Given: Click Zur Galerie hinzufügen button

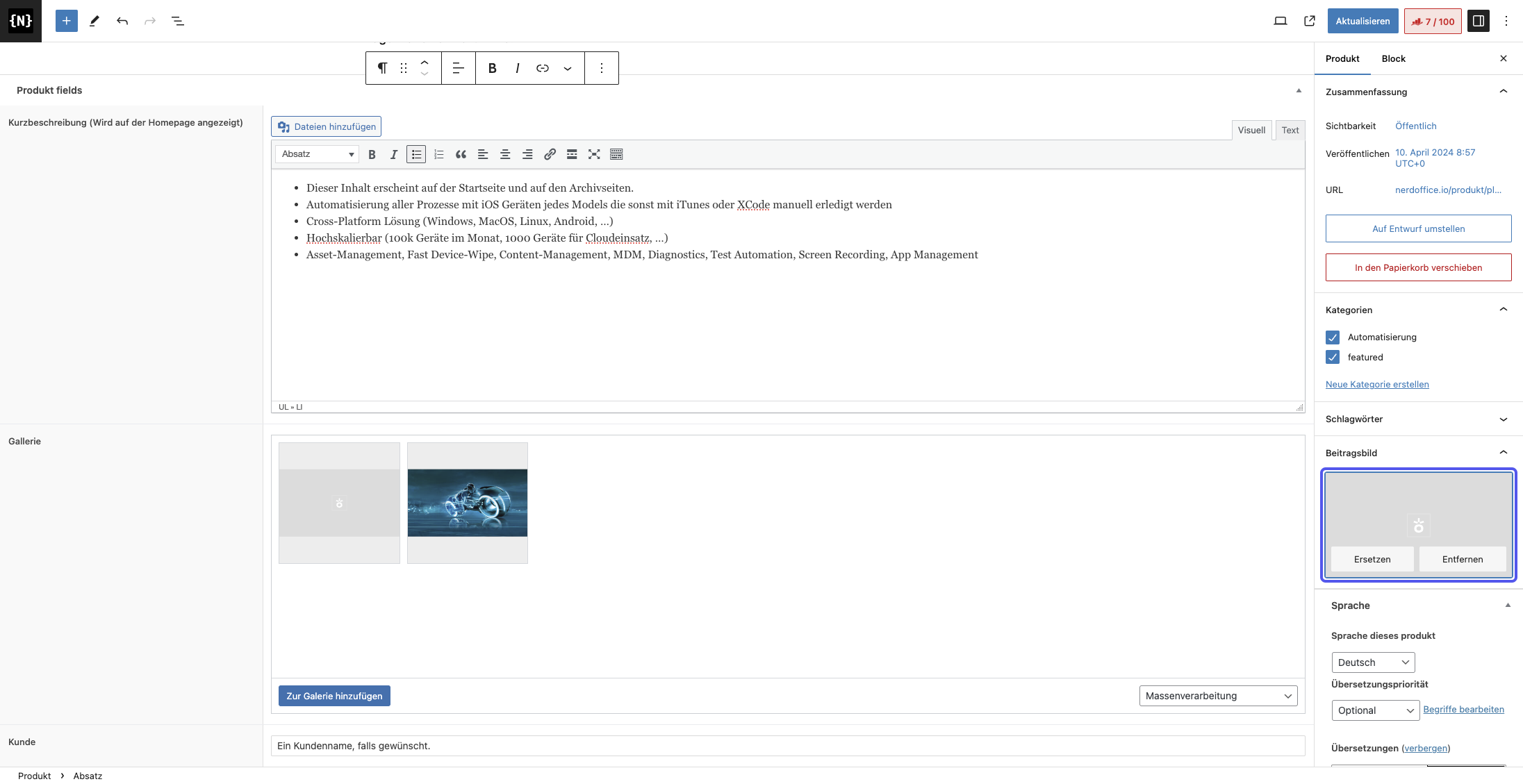Looking at the screenshot, I should (x=334, y=696).
